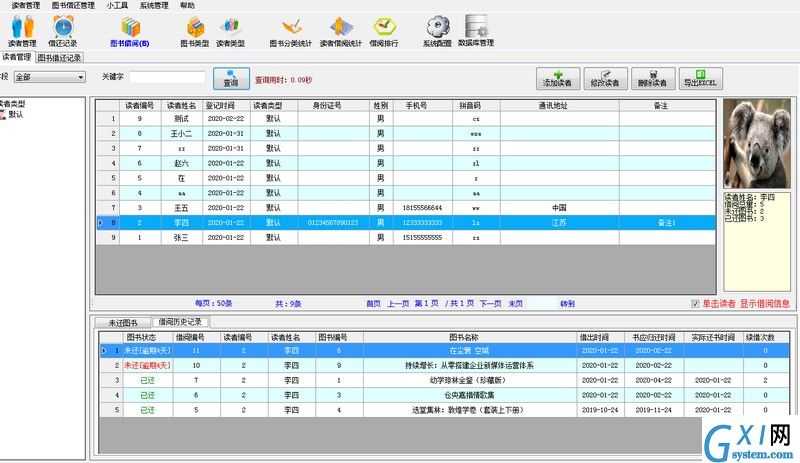Open the 图书类型 toolbar icon
This screenshot has height=463, width=800.
click(195, 31)
